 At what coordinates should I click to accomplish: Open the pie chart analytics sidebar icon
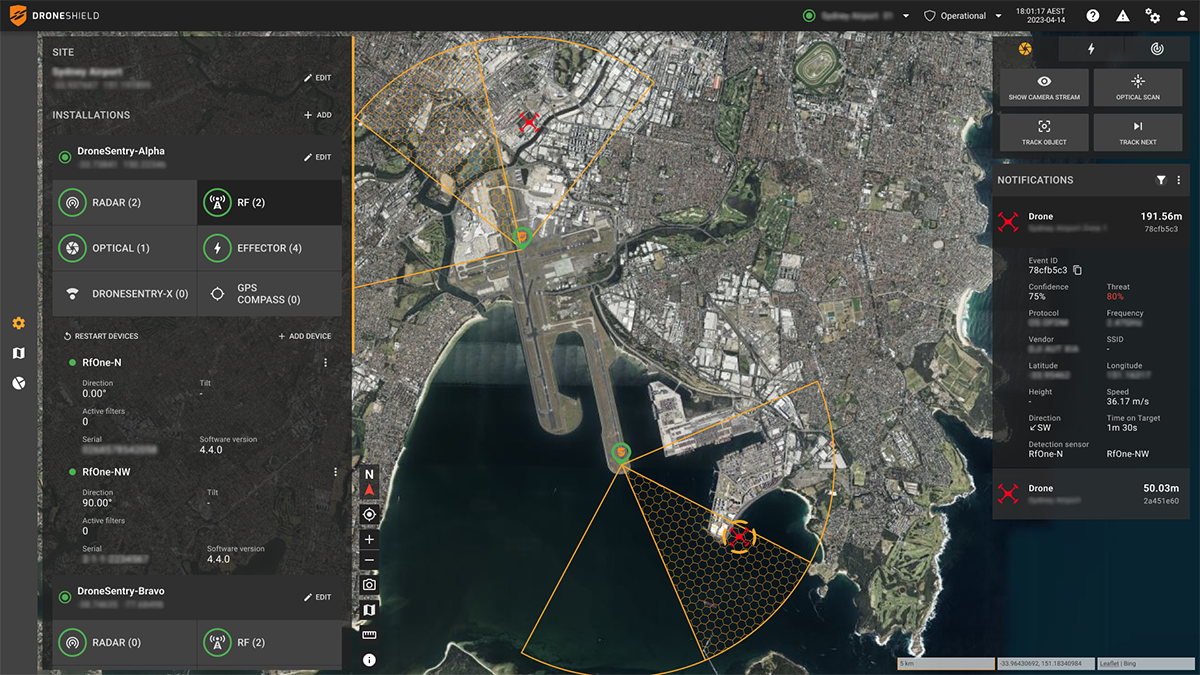point(18,383)
